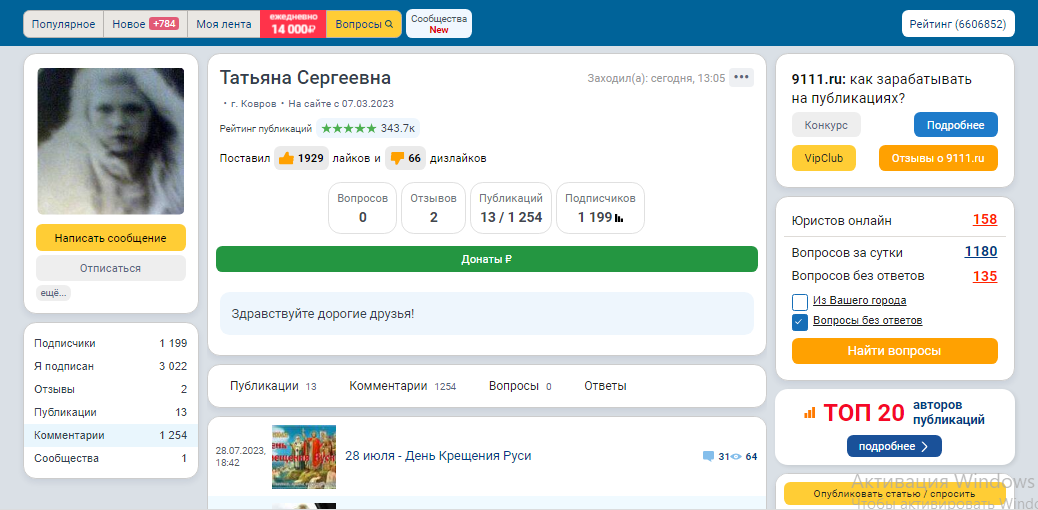Select Я подписан 3 022 in the sidebar
The width and height of the screenshot is (1038, 510).
(x=111, y=366)
